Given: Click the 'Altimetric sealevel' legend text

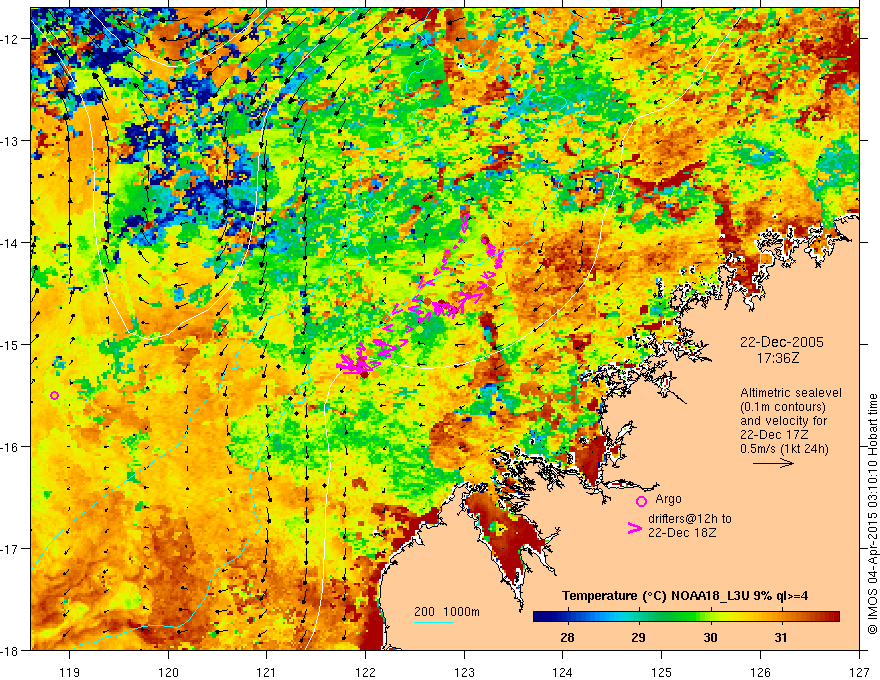Looking at the screenshot, I should (x=791, y=393).
